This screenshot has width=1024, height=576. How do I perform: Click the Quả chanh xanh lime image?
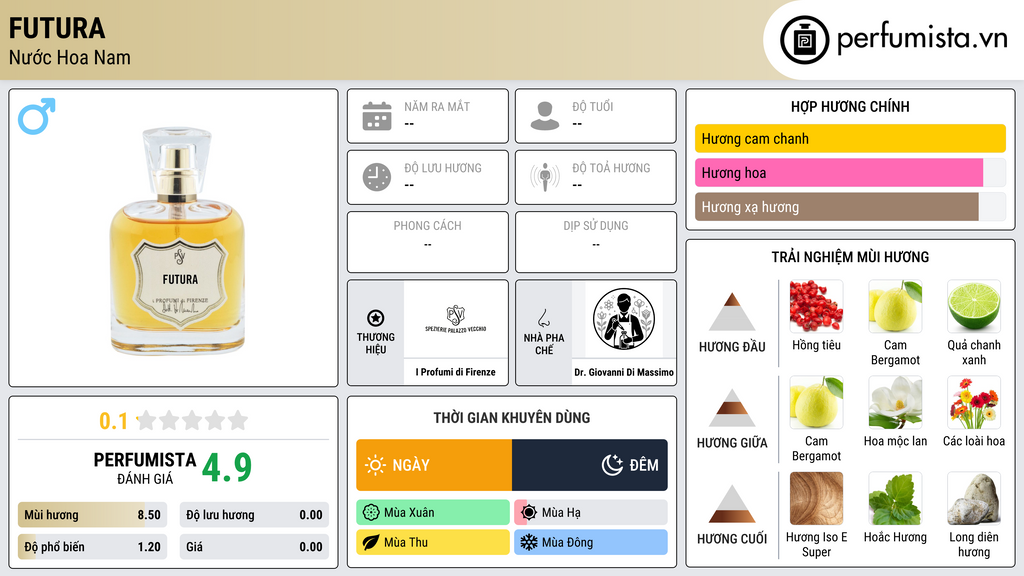click(974, 306)
